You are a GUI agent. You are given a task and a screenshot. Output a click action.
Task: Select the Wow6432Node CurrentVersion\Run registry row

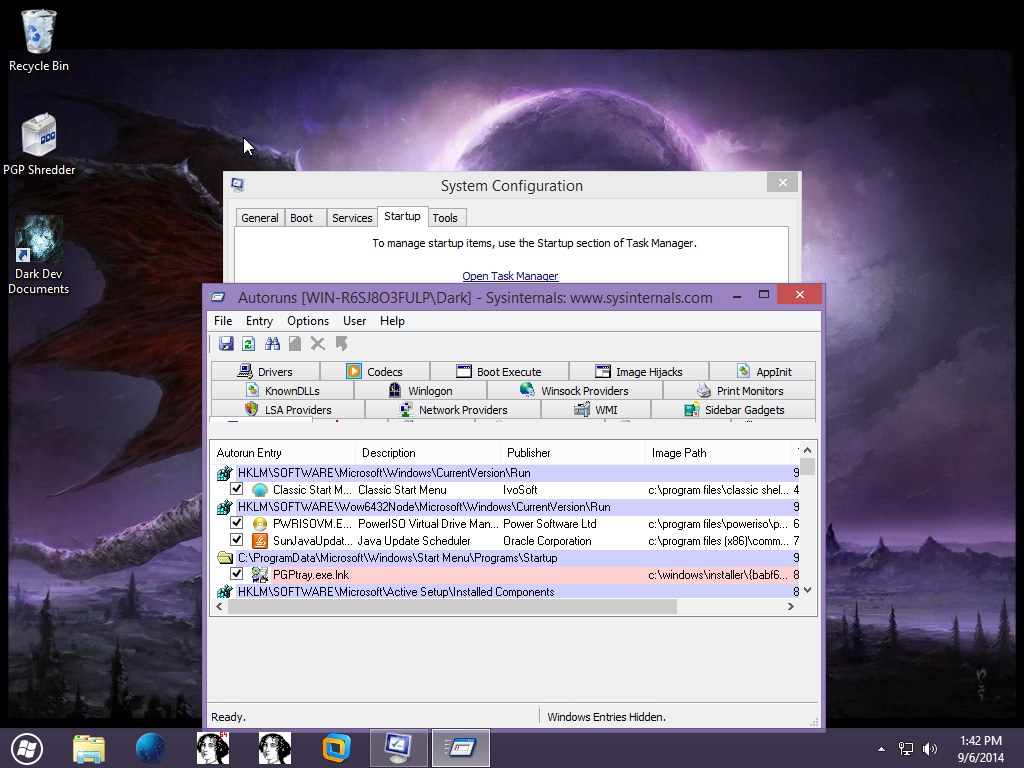point(506,507)
